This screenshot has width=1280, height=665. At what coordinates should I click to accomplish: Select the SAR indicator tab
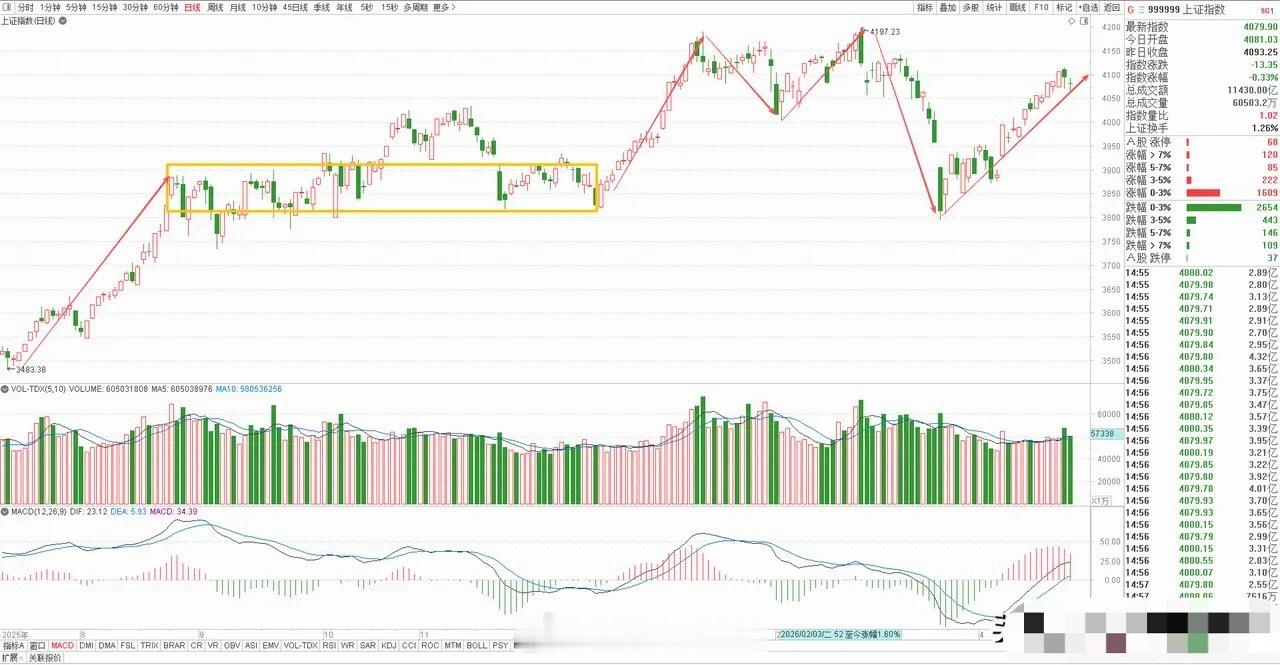click(x=368, y=646)
